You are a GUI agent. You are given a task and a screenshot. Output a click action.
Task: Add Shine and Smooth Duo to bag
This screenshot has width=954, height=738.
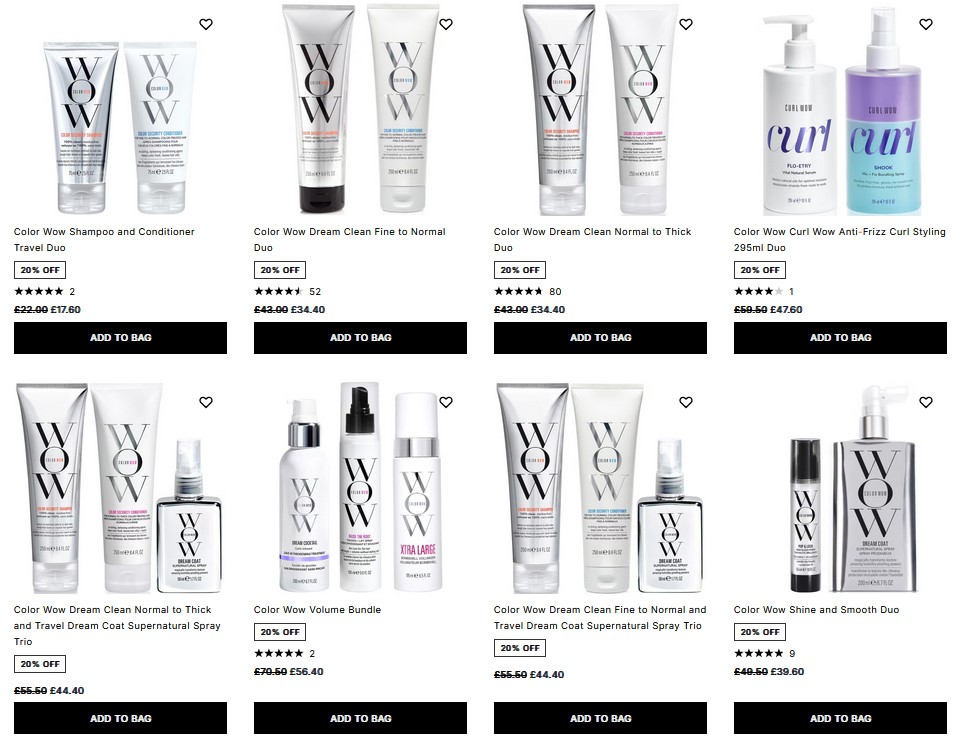840,718
